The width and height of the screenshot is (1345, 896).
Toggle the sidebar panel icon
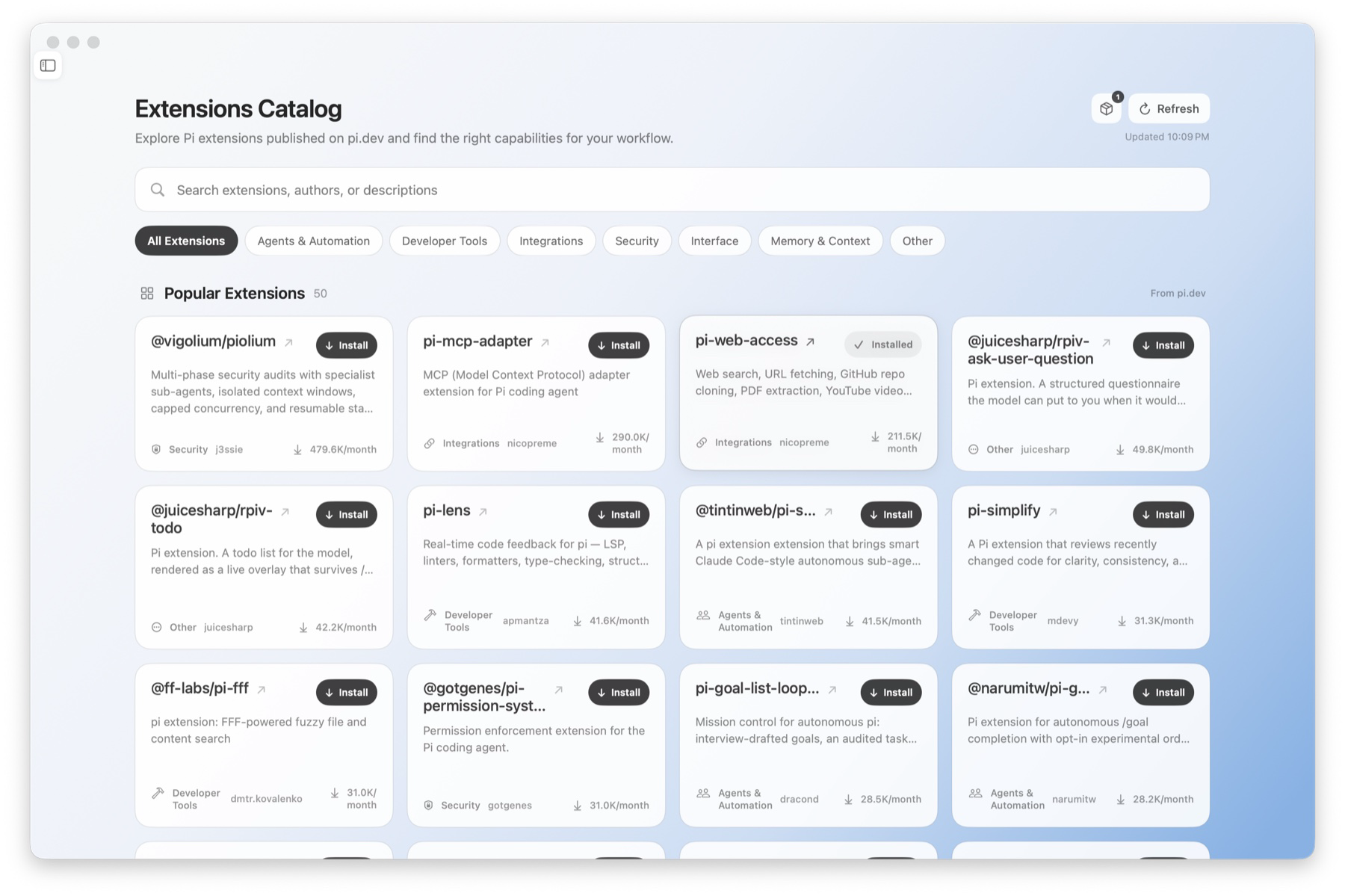pyautogui.click(x=48, y=66)
